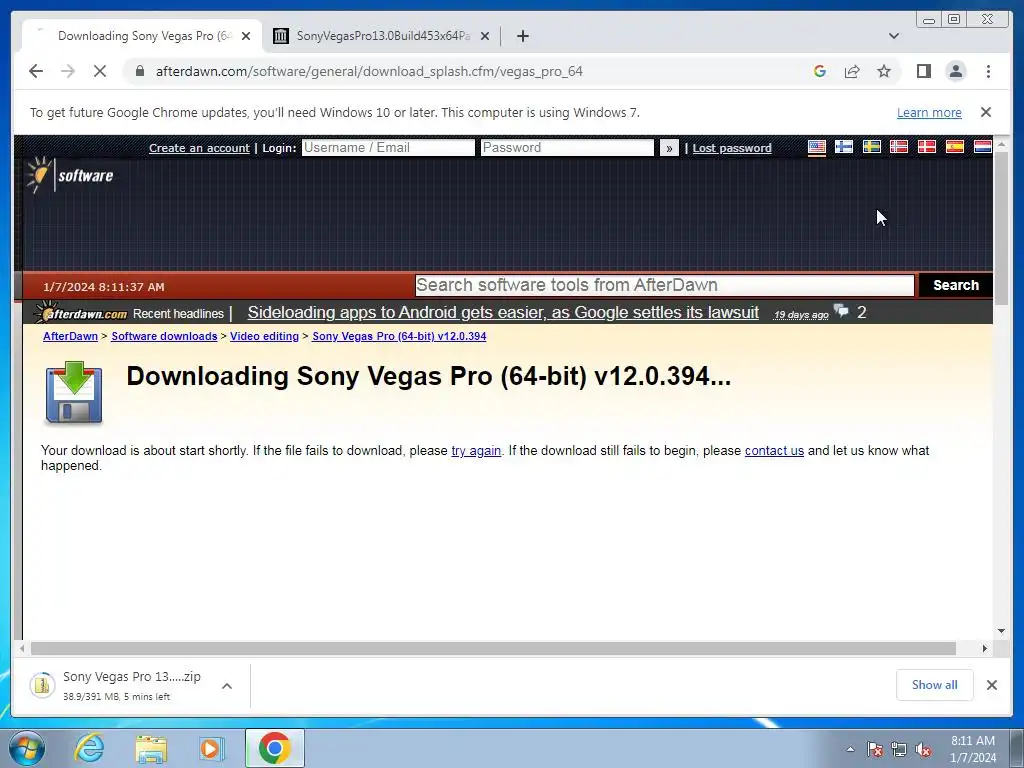Open the Action Center flag icon
The height and width of the screenshot is (768, 1024).
point(874,750)
